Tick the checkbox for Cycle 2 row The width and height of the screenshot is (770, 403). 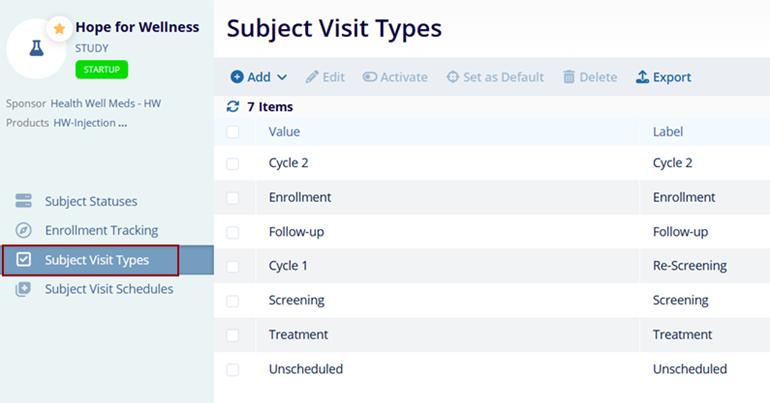tap(233, 163)
